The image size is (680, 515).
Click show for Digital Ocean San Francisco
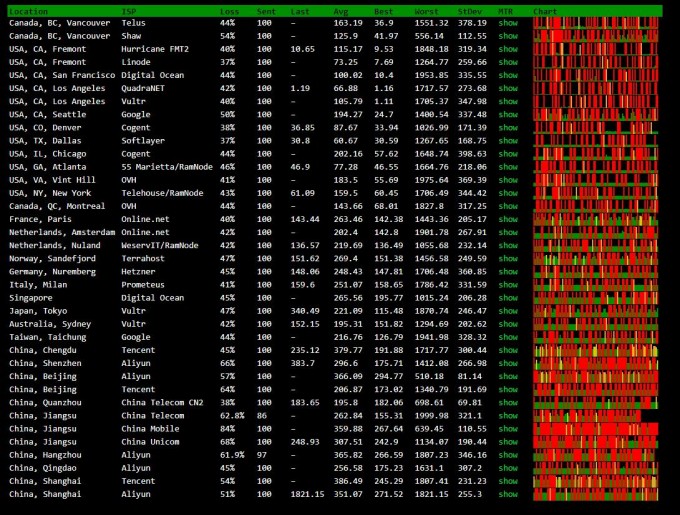point(508,75)
